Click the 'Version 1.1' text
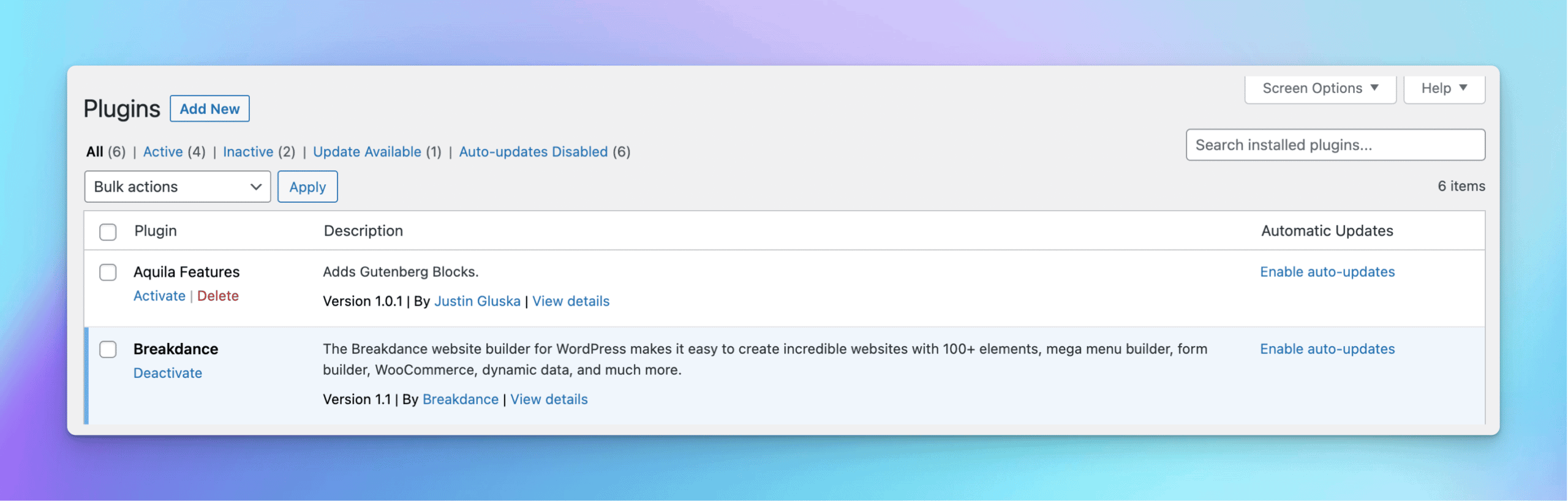The width and height of the screenshot is (1568, 501). point(357,399)
